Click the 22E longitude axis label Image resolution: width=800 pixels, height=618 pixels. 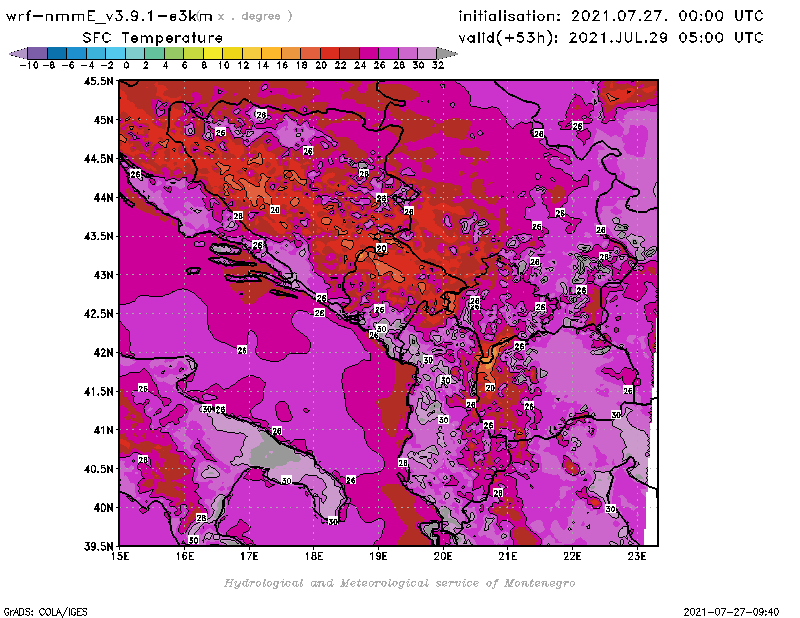(572, 556)
